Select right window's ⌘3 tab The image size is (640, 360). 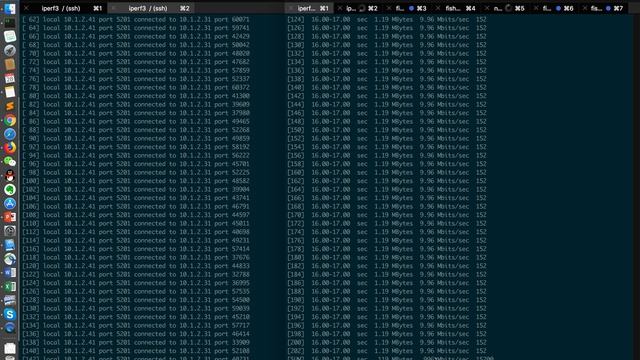[x=407, y=8]
